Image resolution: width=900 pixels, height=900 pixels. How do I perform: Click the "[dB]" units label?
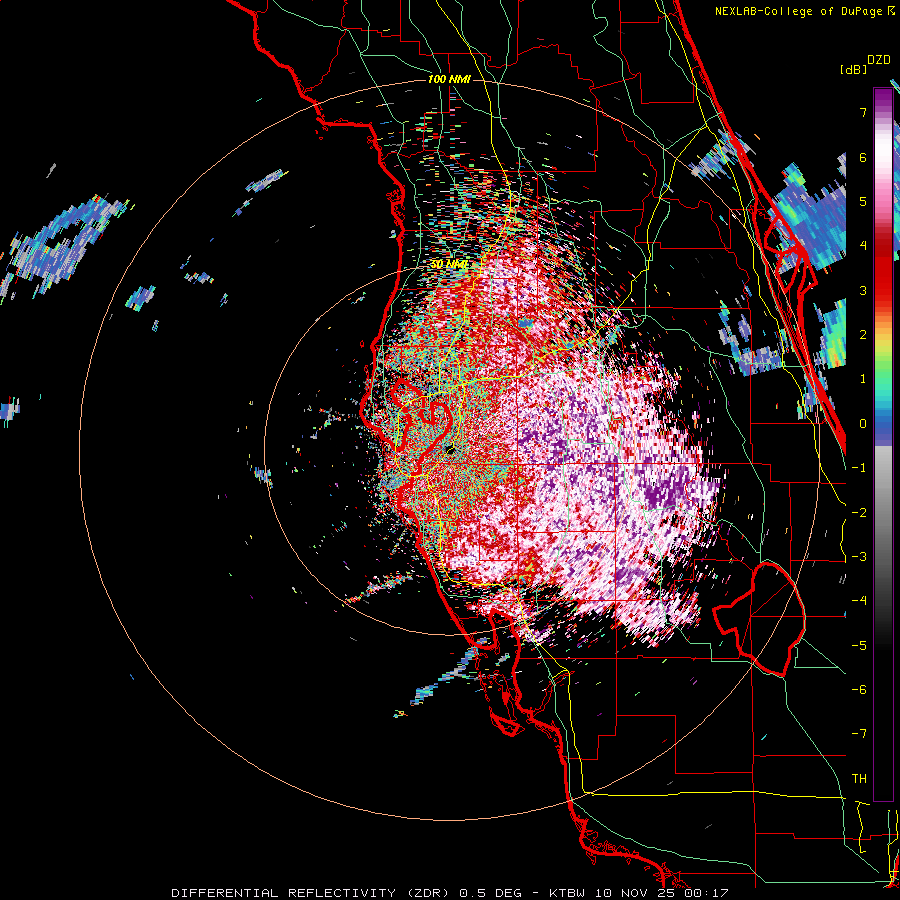coord(853,69)
